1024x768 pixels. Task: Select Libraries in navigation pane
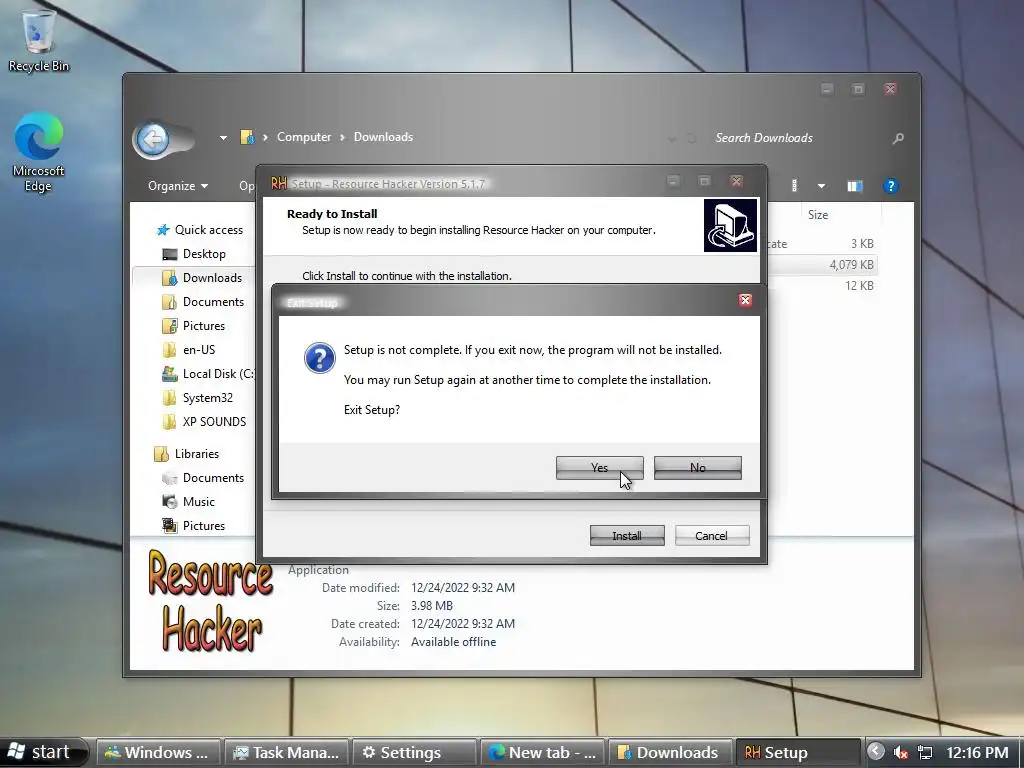[187, 454]
